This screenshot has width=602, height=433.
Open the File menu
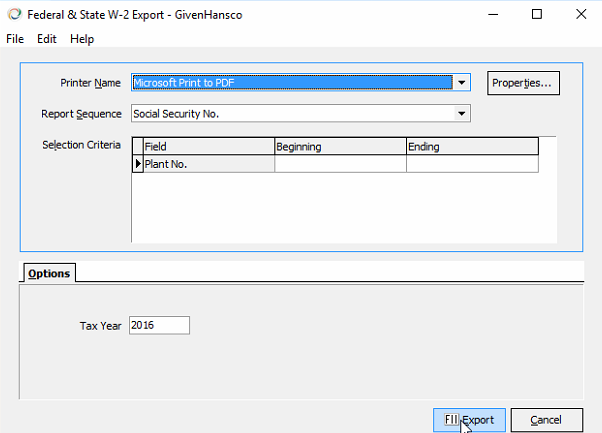15,39
